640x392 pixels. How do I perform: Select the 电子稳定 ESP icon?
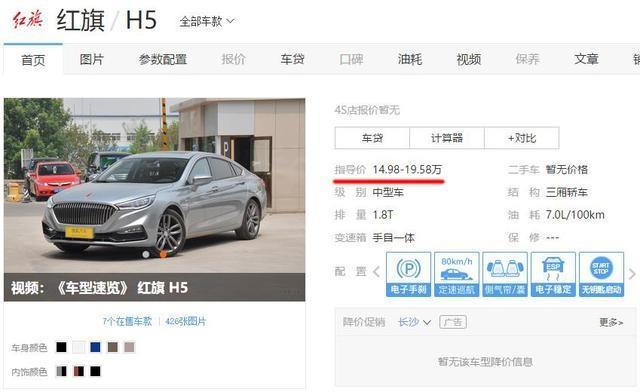tap(553, 274)
